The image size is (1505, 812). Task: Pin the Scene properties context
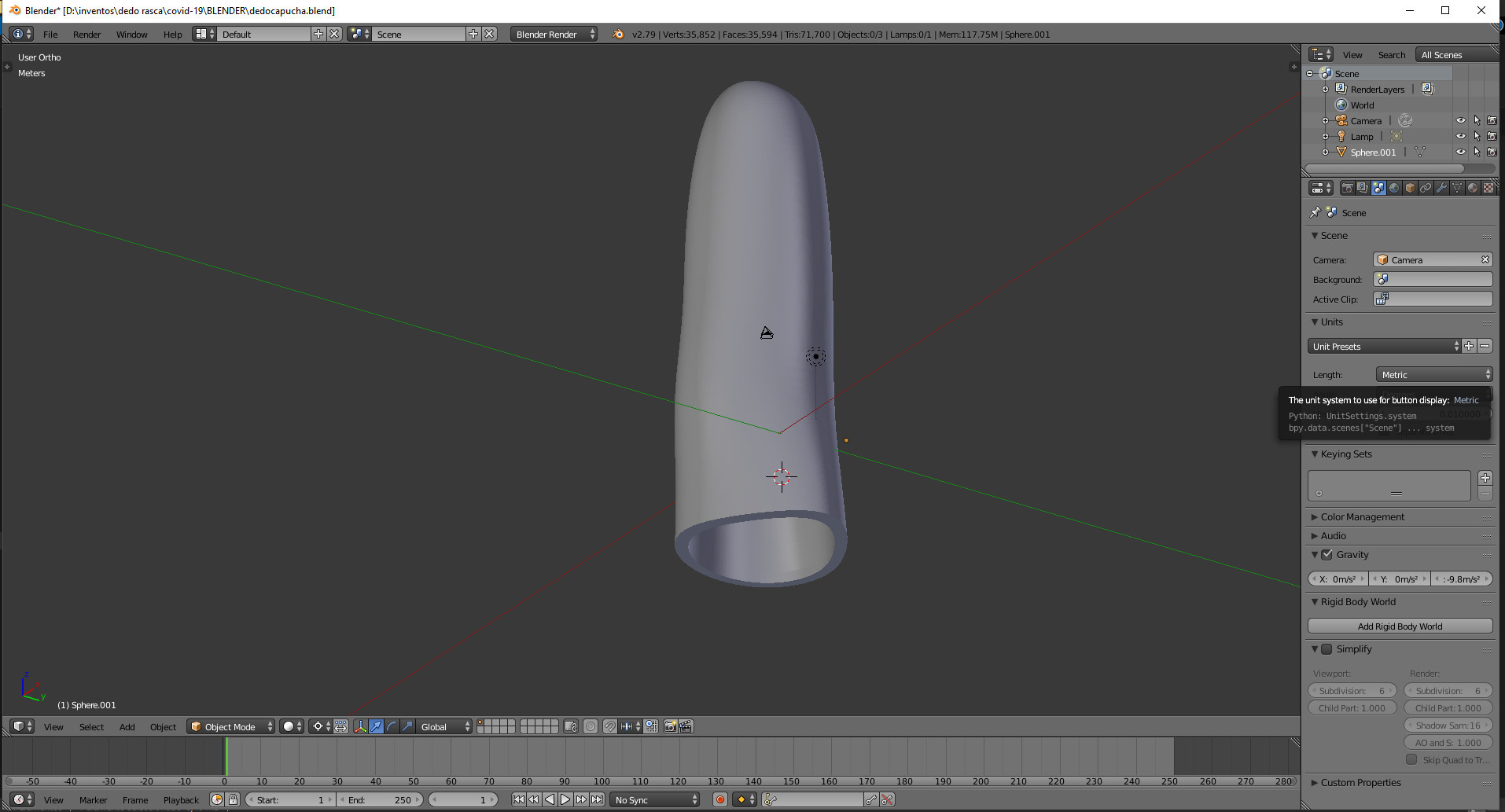(1315, 212)
